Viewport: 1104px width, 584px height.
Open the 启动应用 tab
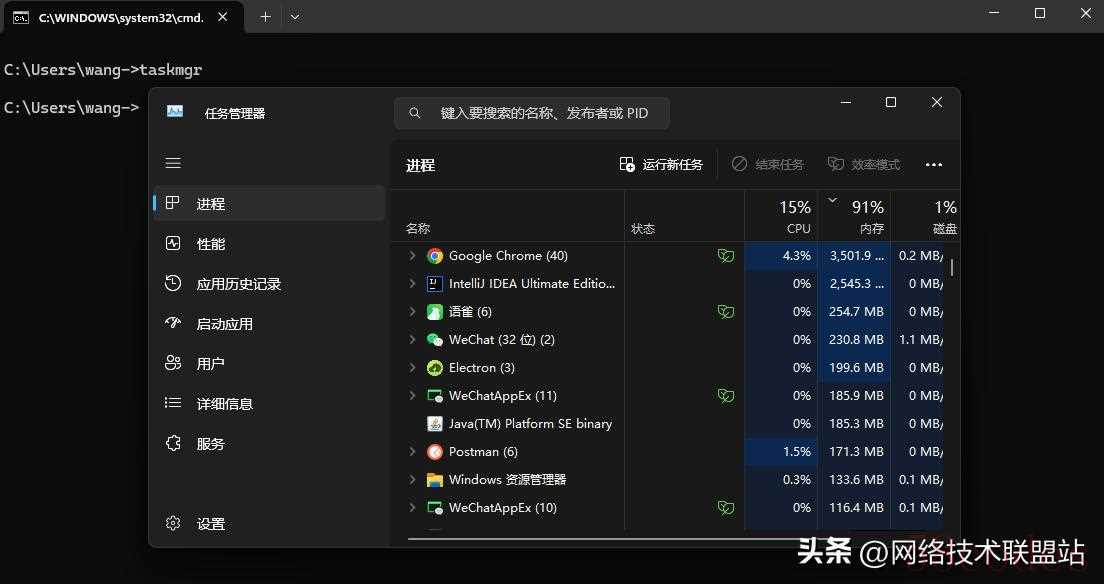pyautogui.click(x=224, y=324)
